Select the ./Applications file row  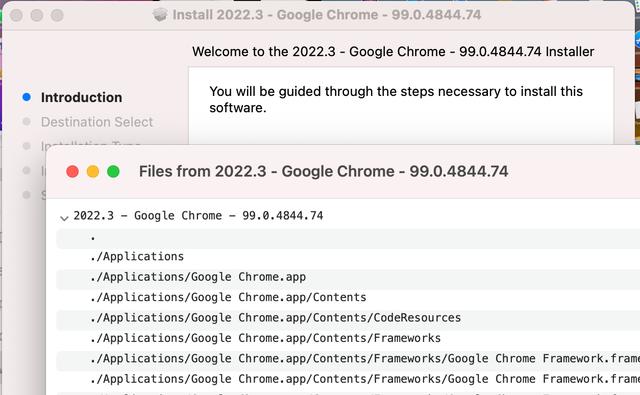[x=348, y=257]
